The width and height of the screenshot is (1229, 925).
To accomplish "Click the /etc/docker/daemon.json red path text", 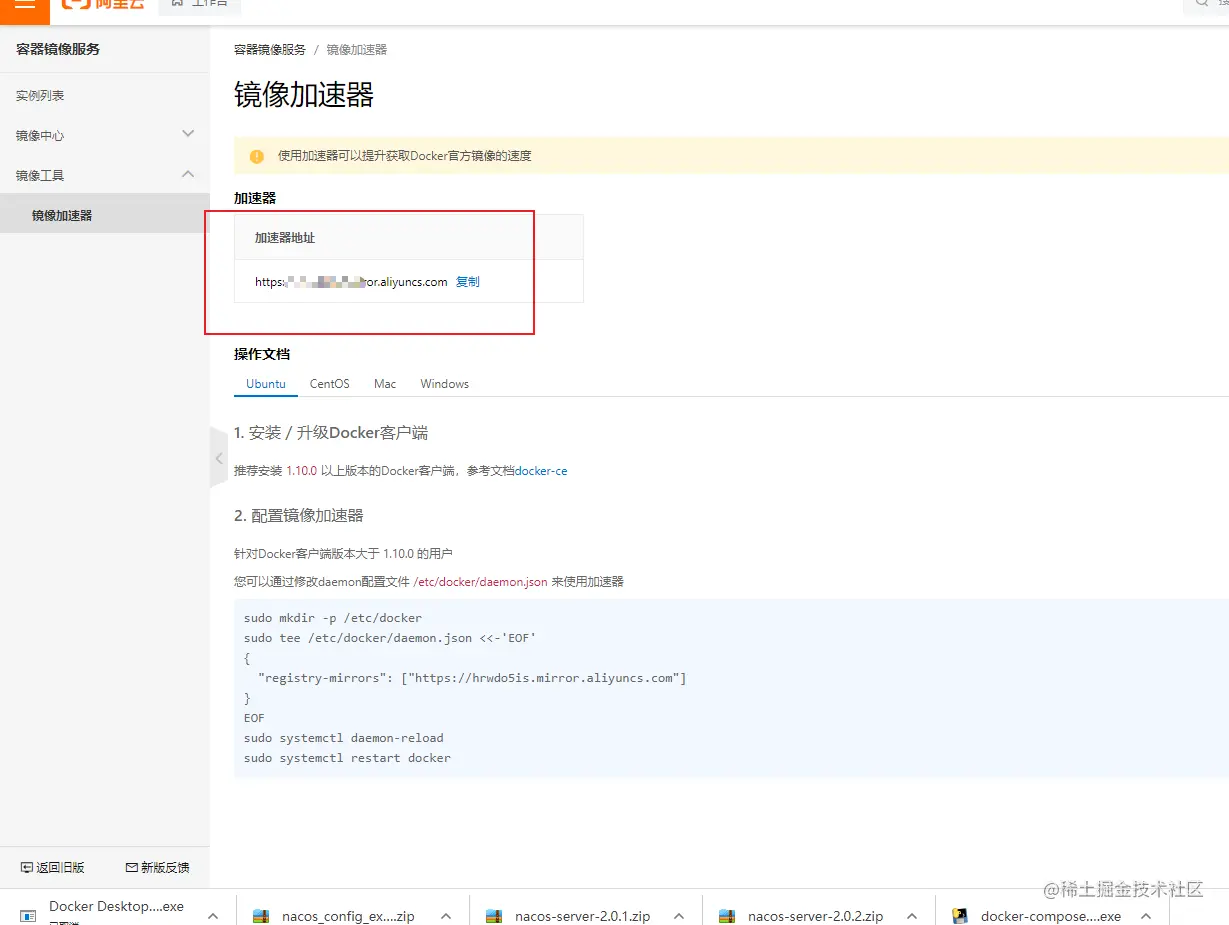I will click(480, 581).
